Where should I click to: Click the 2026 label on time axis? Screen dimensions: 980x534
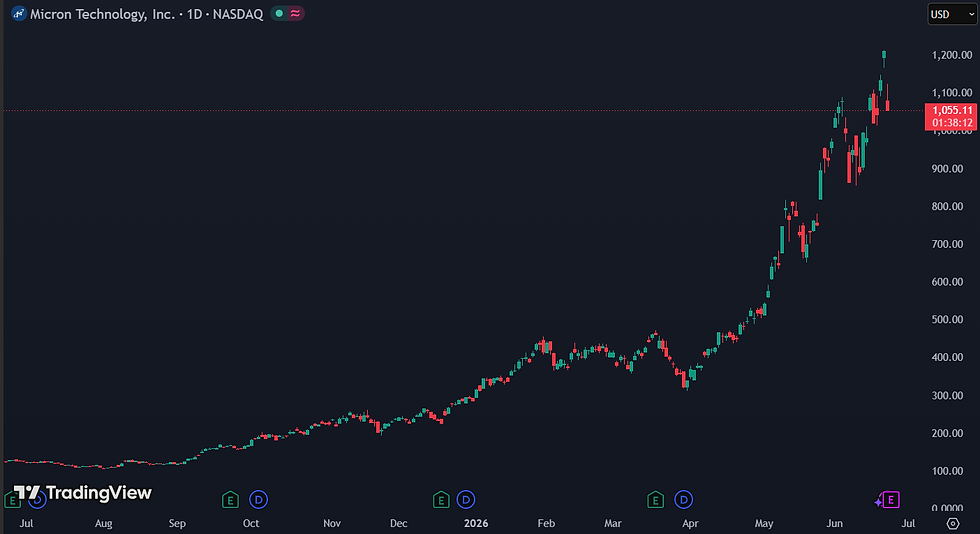476,523
